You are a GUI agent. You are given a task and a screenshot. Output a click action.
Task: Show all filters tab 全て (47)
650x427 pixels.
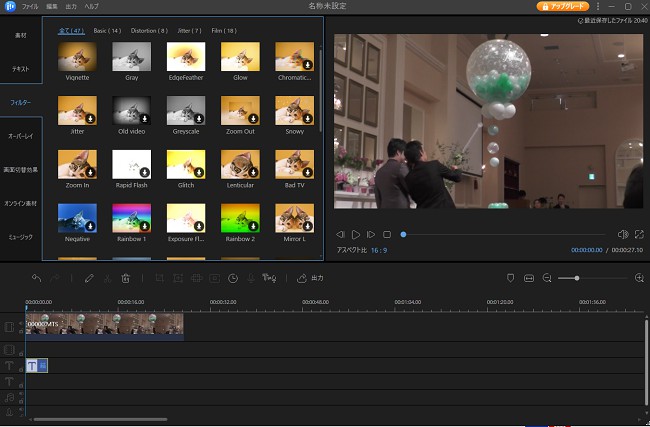[71, 31]
